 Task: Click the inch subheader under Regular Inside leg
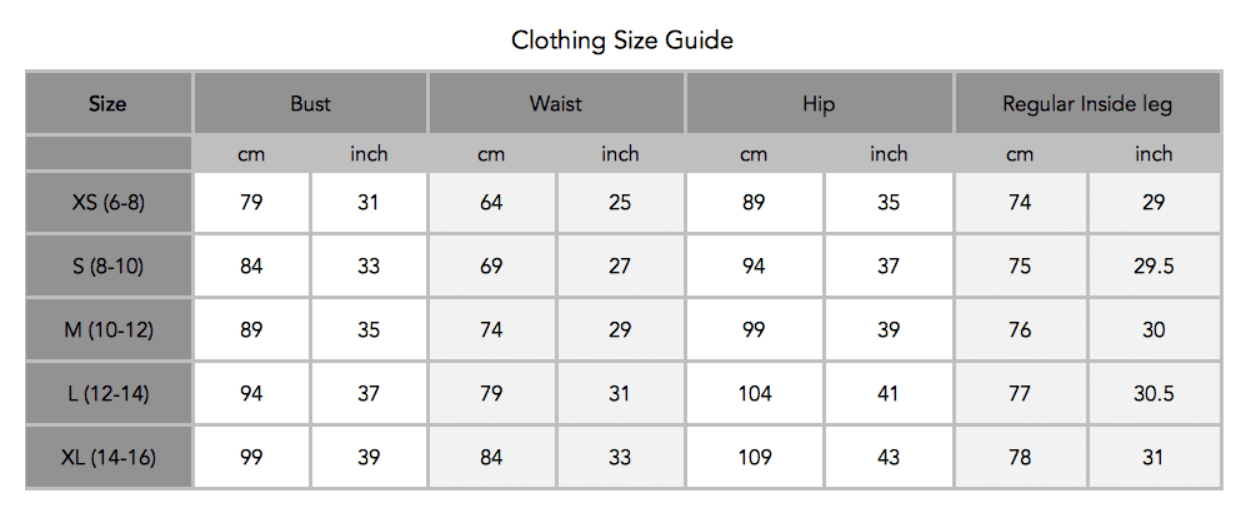coord(1153,154)
